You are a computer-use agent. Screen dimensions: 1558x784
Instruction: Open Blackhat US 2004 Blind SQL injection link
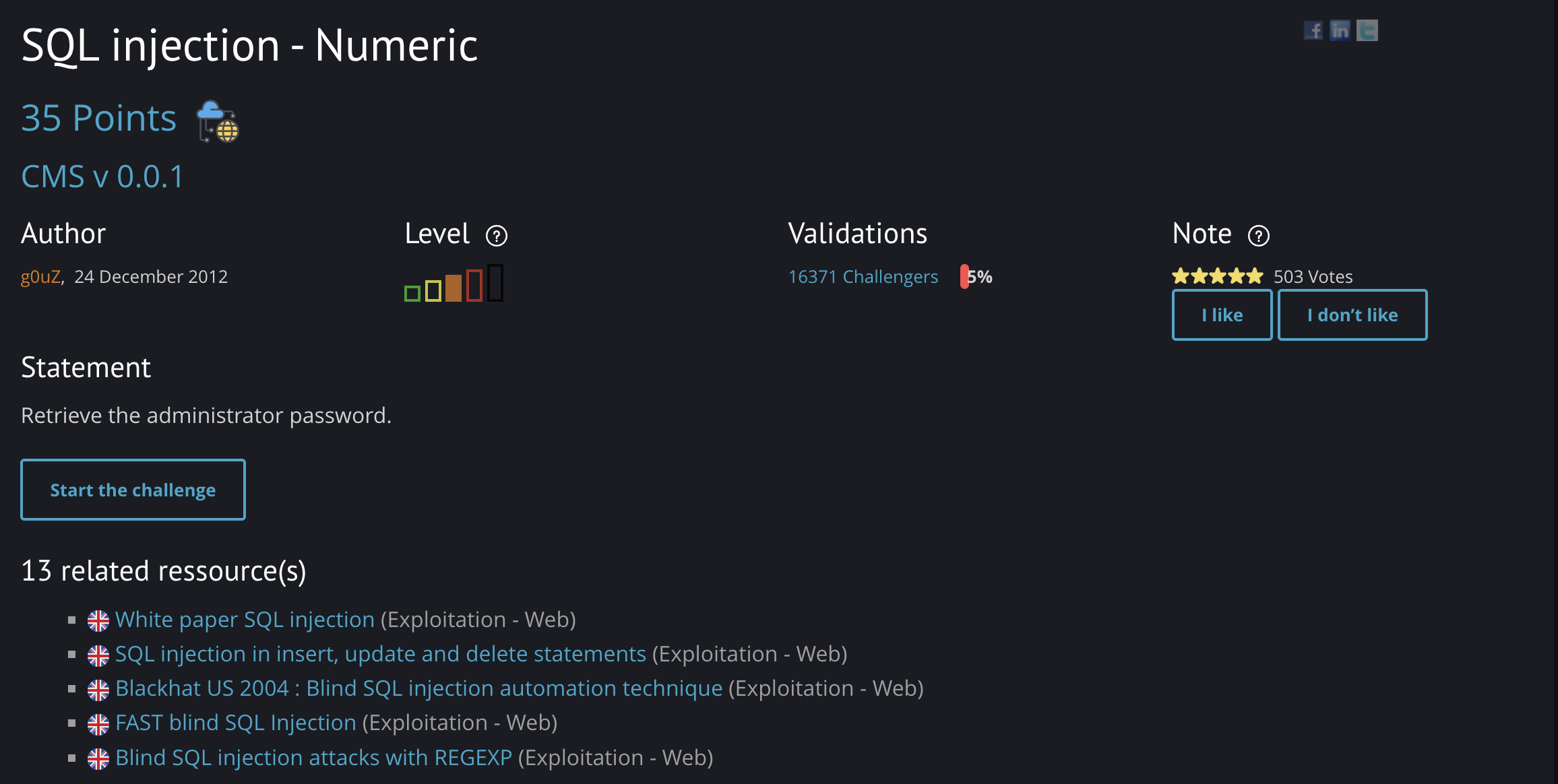(x=419, y=688)
